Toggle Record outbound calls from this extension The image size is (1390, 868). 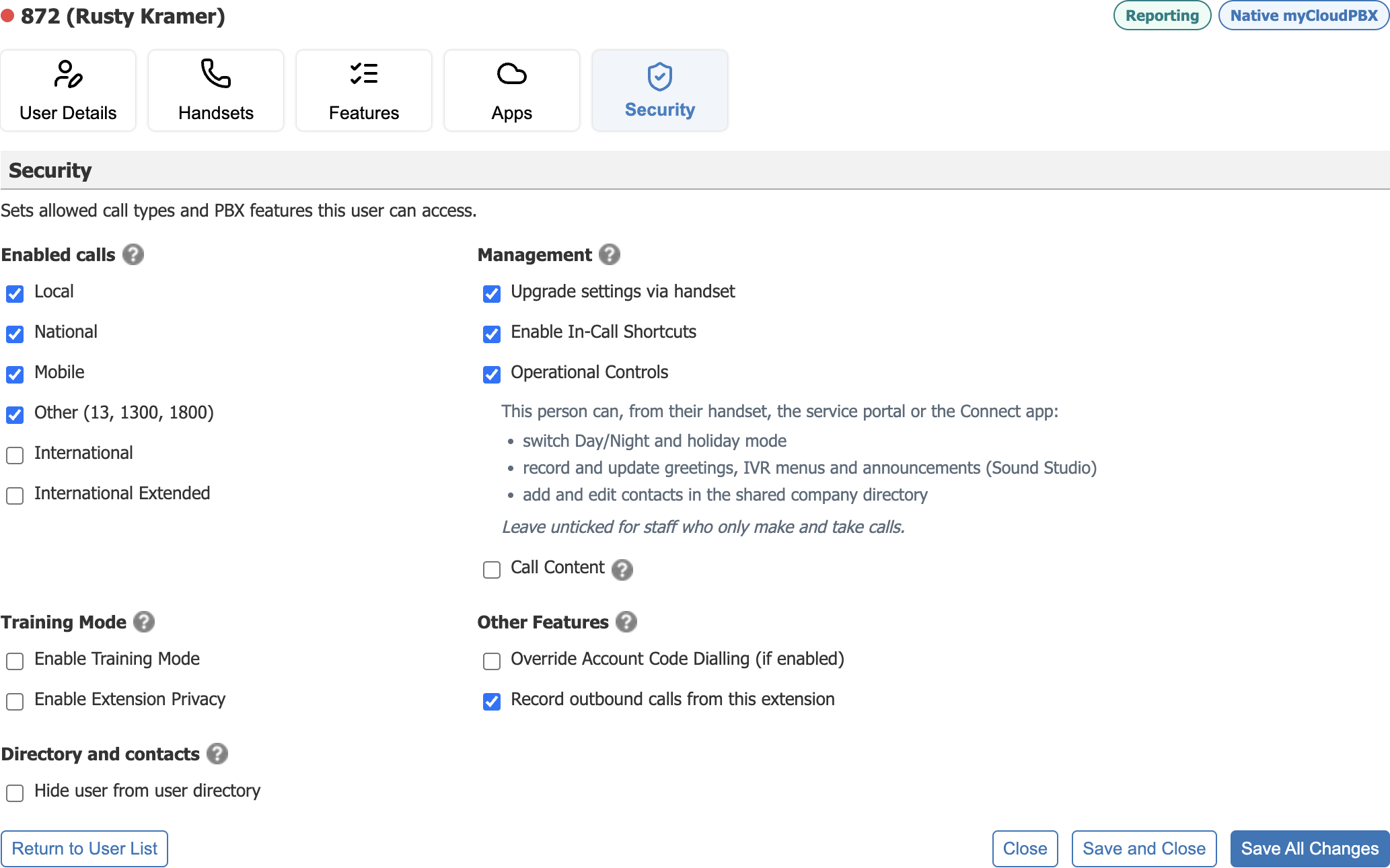(492, 701)
